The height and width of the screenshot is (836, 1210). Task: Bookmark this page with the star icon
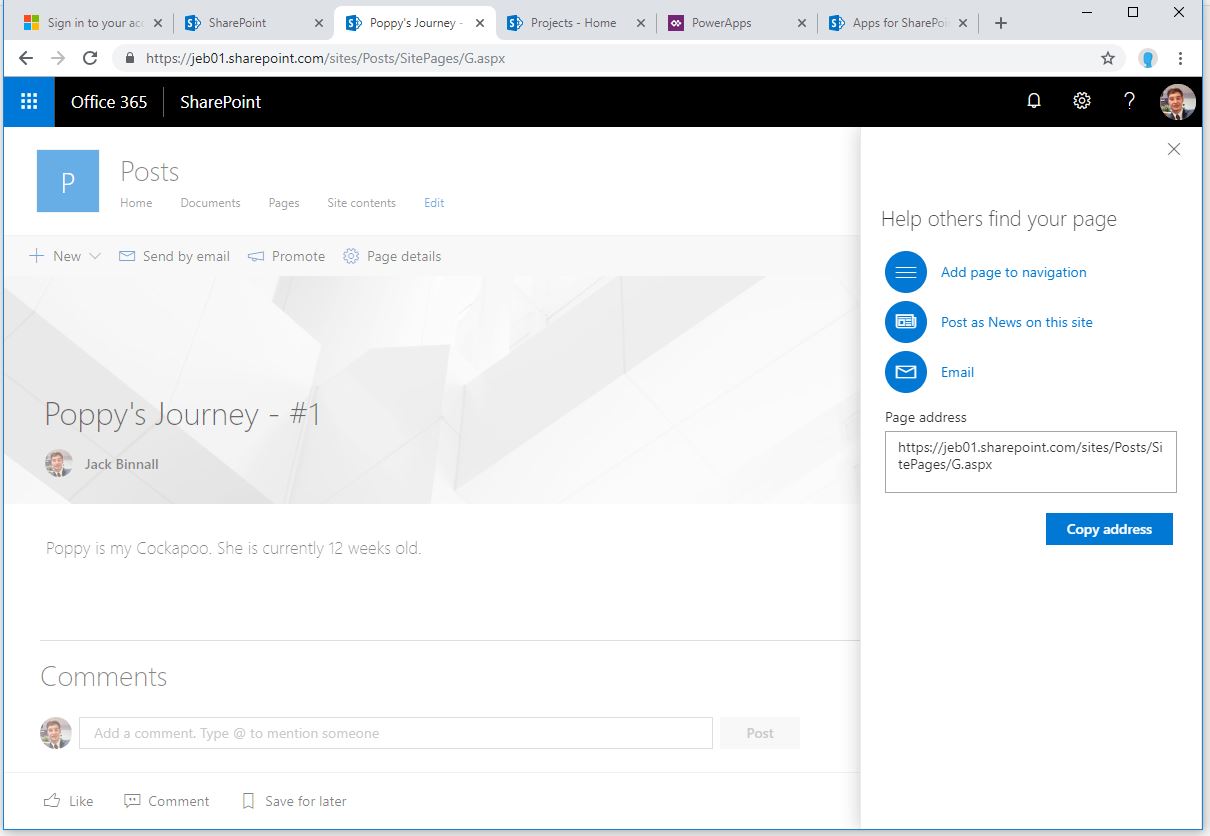point(1108,58)
